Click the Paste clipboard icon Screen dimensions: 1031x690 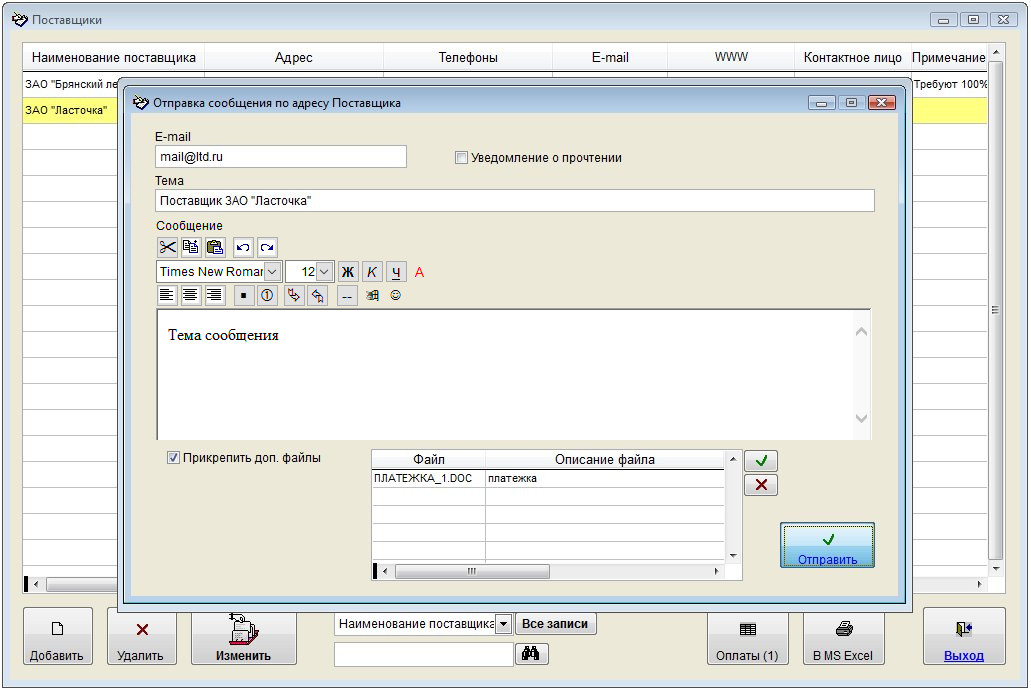[x=215, y=247]
